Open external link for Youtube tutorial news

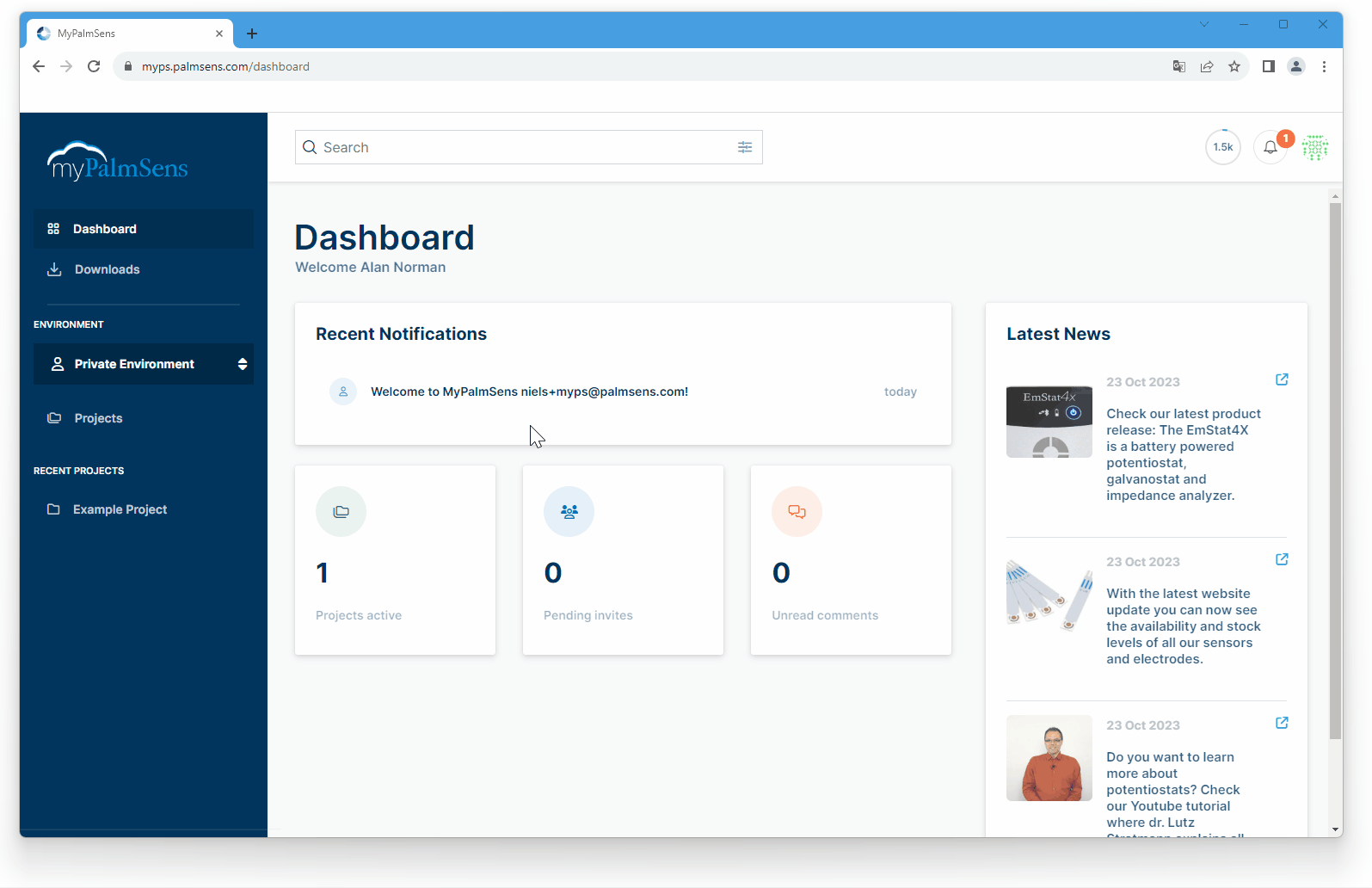point(1282,723)
